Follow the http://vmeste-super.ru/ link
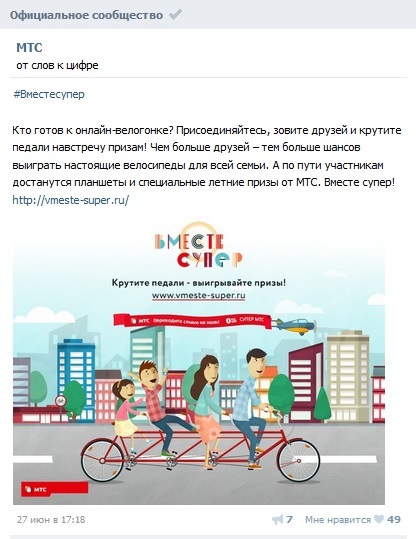This screenshot has height=539, width=416. point(70,200)
